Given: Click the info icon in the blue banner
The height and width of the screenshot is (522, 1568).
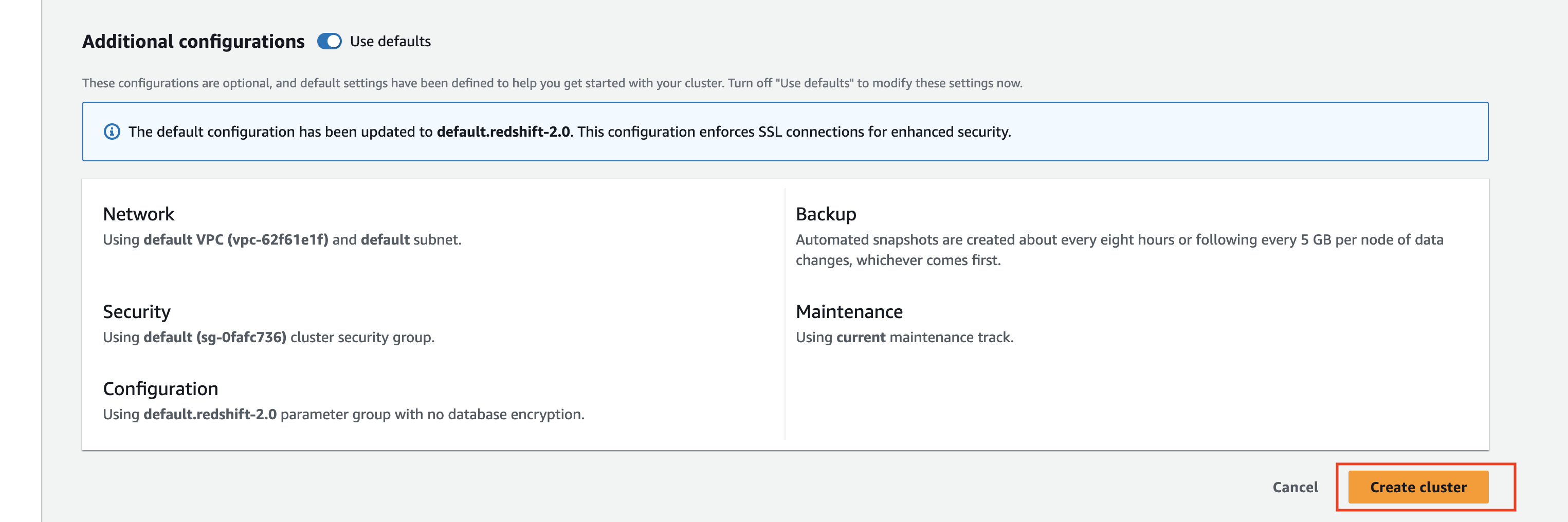Looking at the screenshot, I should [x=112, y=132].
